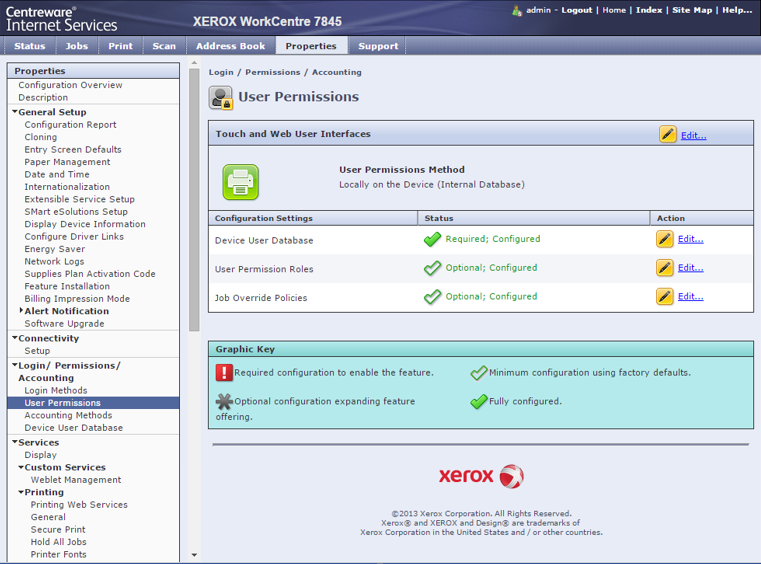Click the Xerox logo in the footer
Viewport: 761px width, 564px height.
(x=480, y=476)
